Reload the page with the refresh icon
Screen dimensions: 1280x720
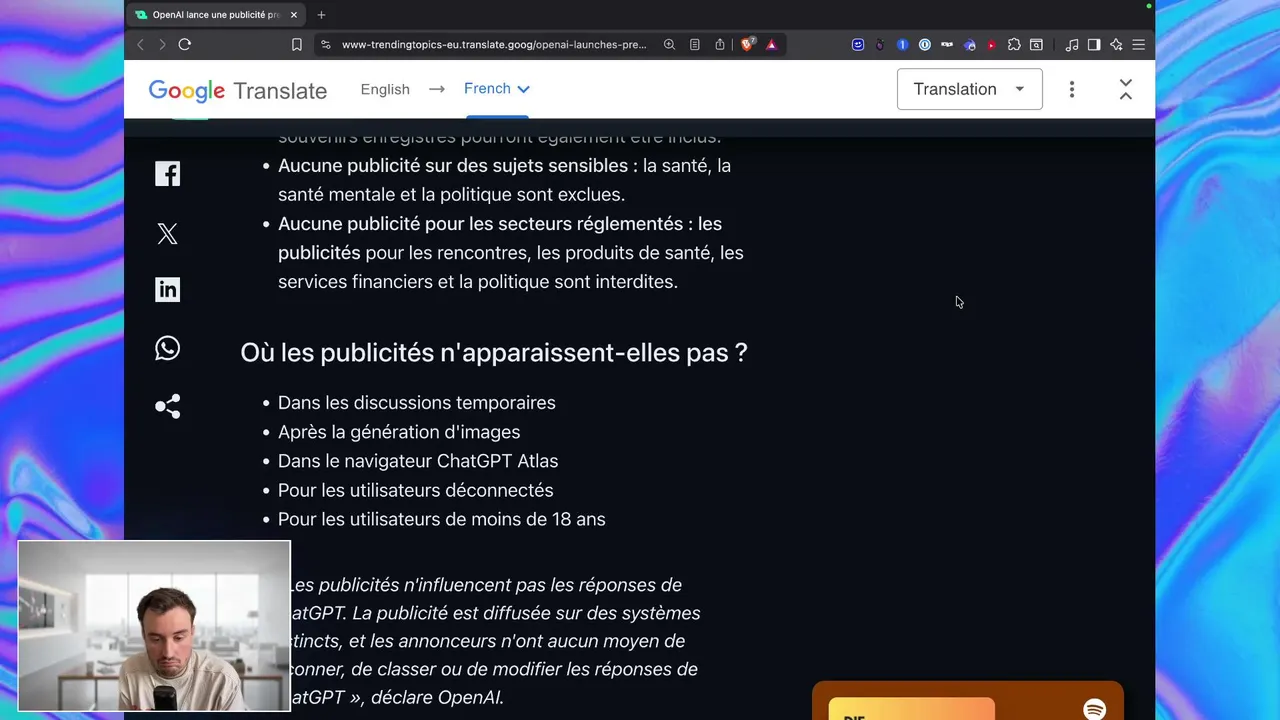[185, 44]
